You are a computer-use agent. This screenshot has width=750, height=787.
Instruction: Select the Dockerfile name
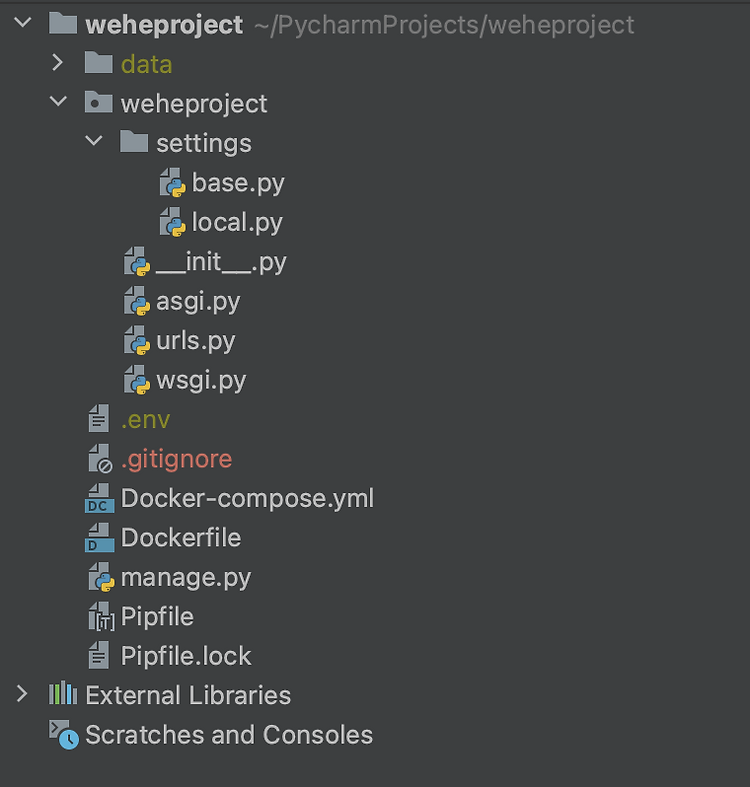pos(181,538)
